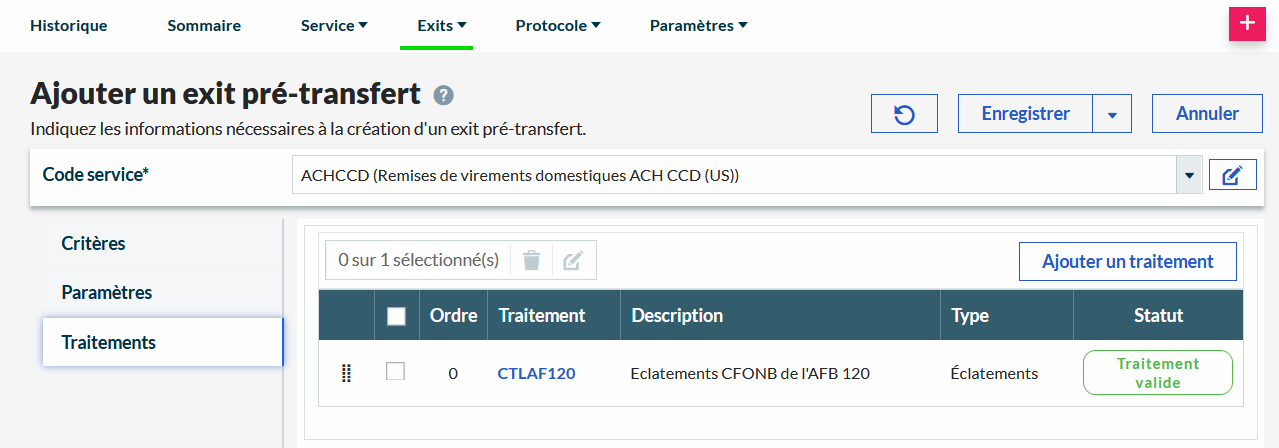Click the edit icon beside Code service
1279x448 pixels.
point(1232,176)
